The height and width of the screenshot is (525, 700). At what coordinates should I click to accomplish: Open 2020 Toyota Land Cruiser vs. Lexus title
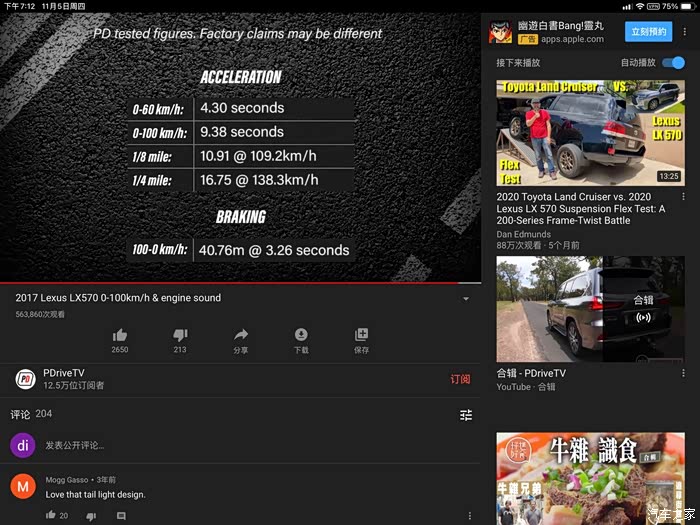point(581,208)
